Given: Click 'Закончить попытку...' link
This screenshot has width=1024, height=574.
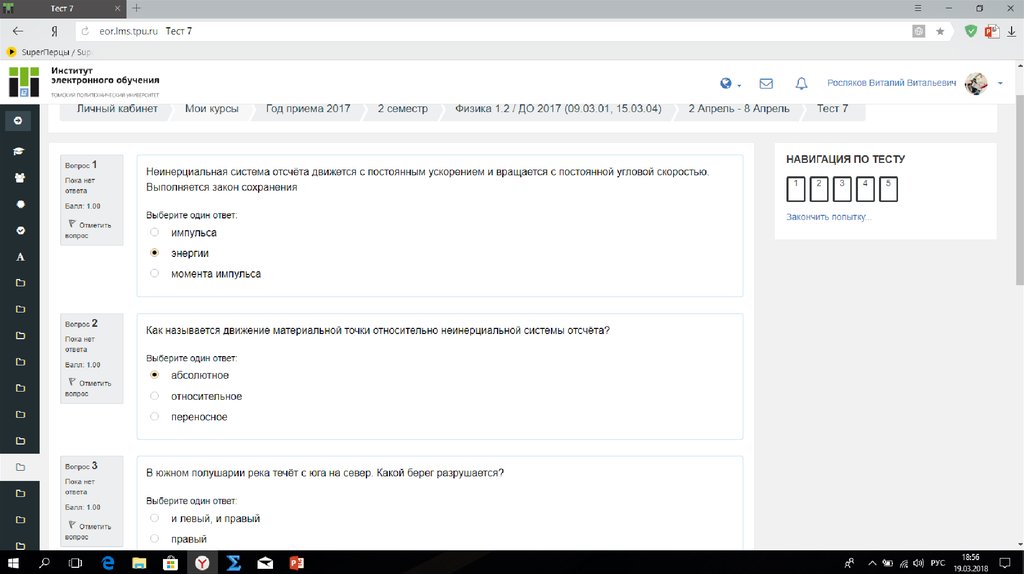Looking at the screenshot, I should point(829,217).
